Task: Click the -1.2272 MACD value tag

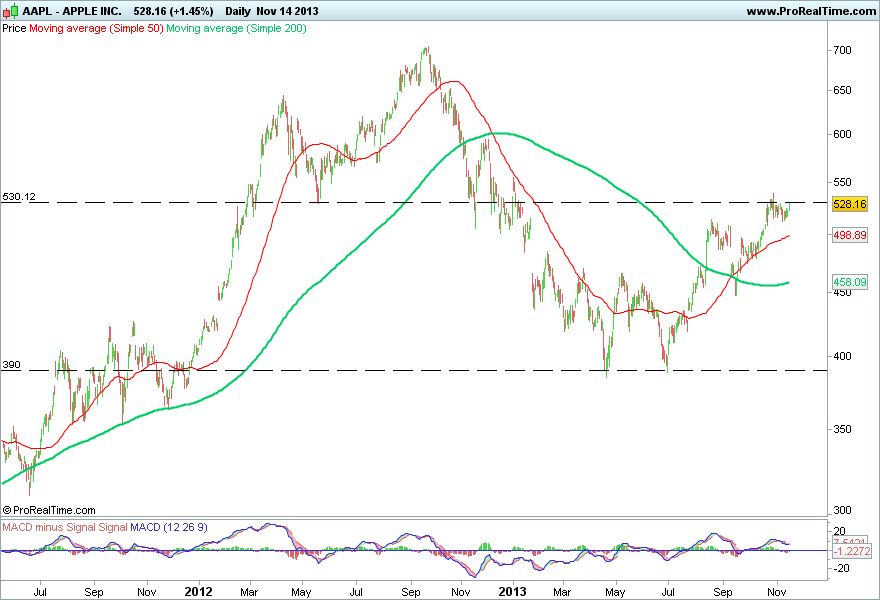Action: point(852,551)
